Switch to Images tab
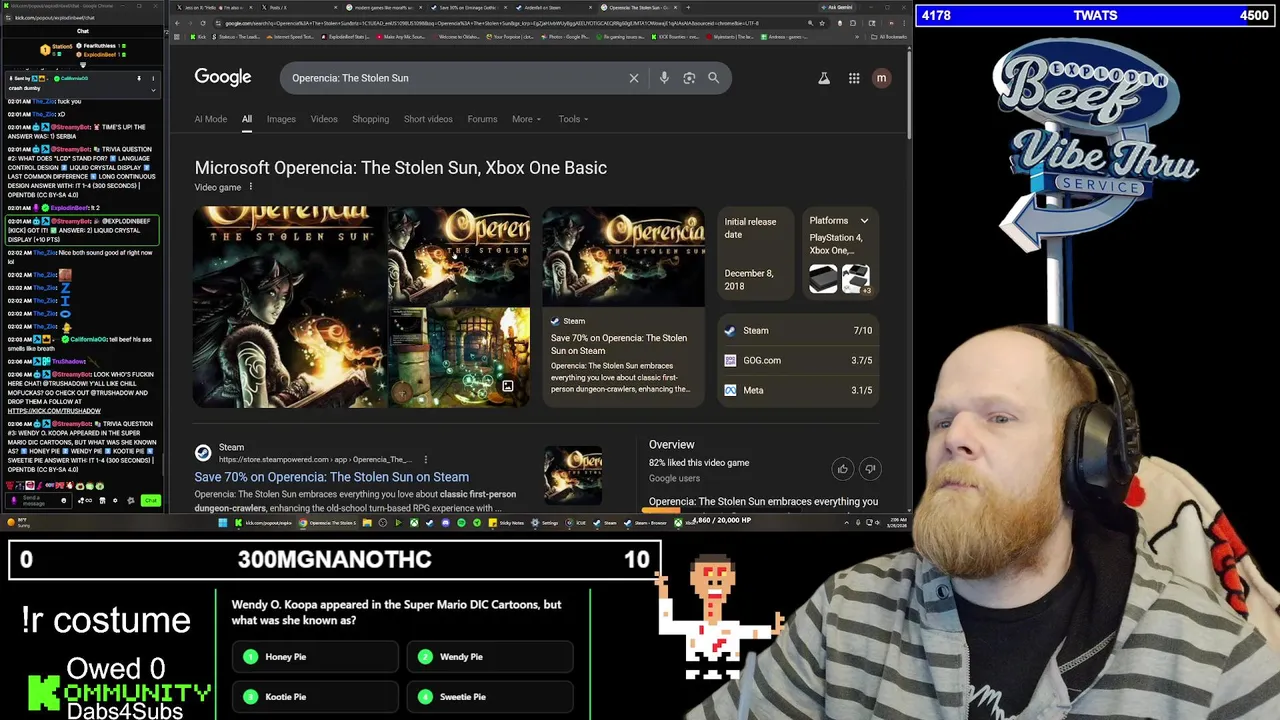The width and height of the screenshot is (1280, 720). [x=281, y=119]
